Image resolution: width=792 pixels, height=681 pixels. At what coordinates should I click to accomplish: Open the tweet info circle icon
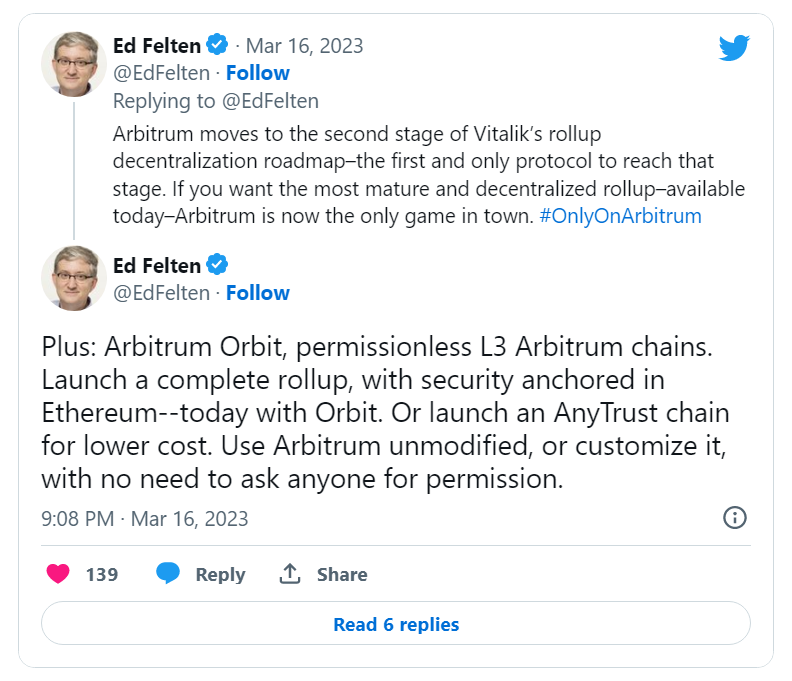pyautogui.click(x=734, y=517)
